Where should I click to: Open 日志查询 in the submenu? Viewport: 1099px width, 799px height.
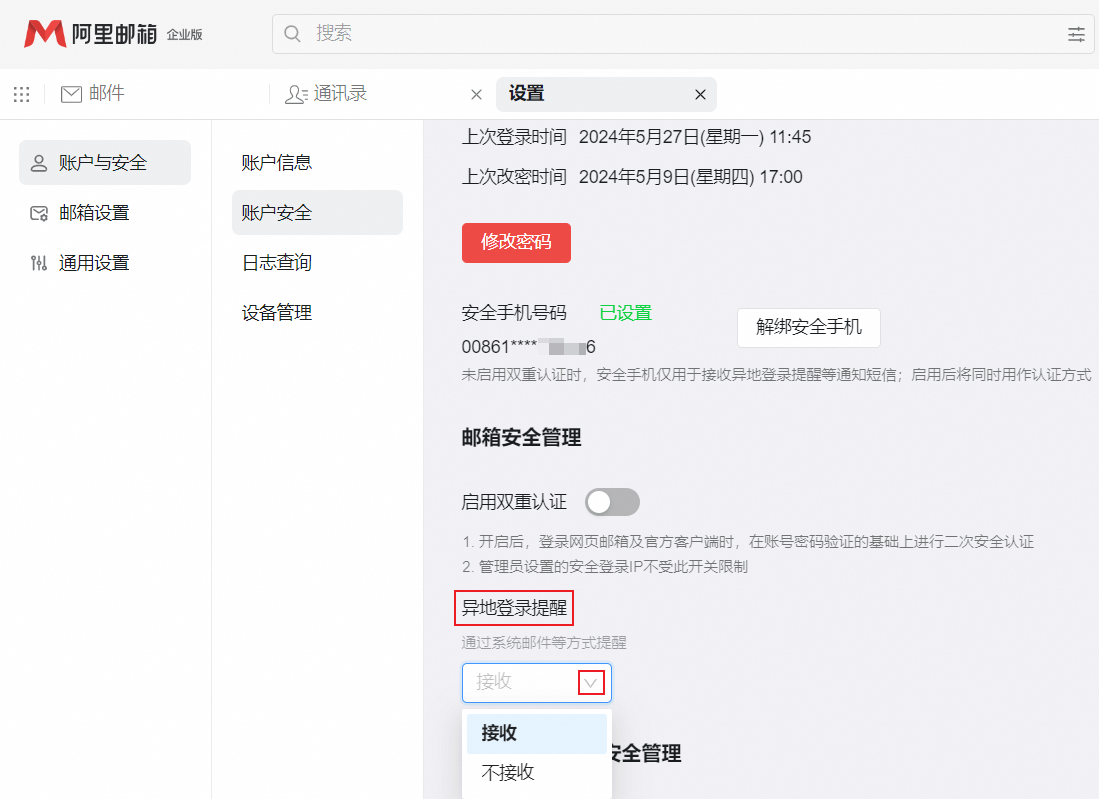tap(277, 263)
